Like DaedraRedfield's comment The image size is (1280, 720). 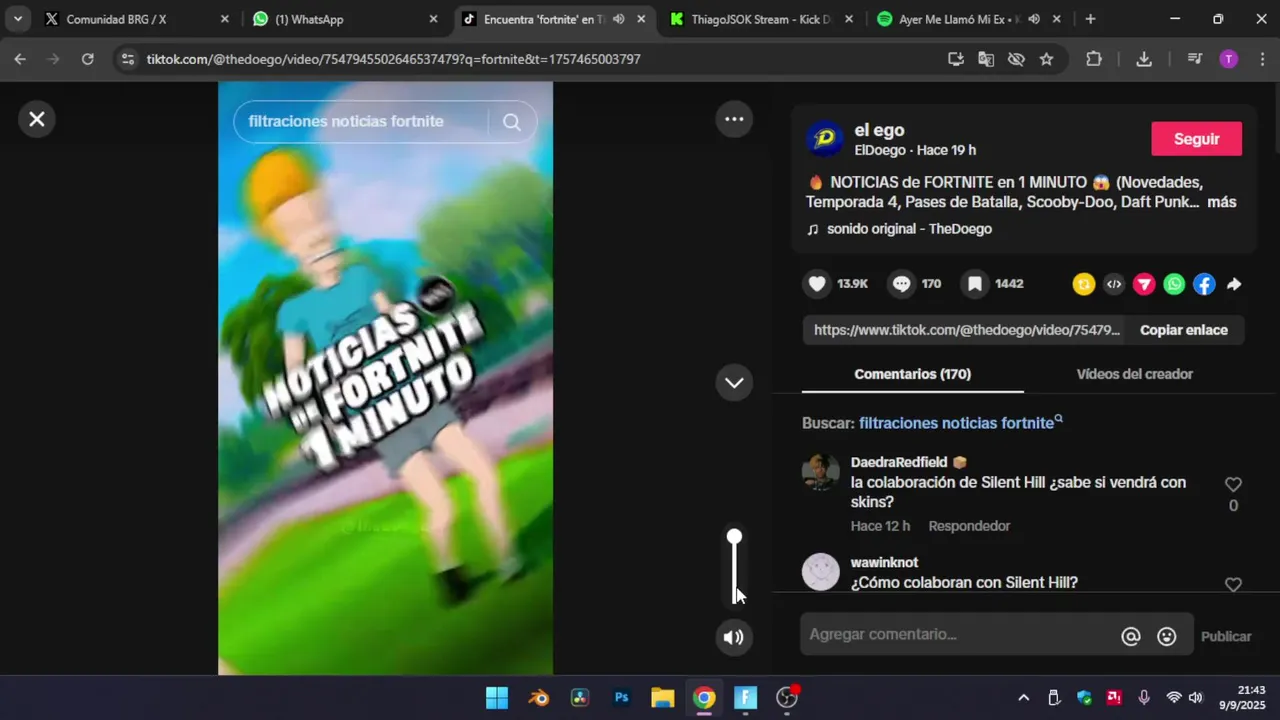(x=1233, y=484)
